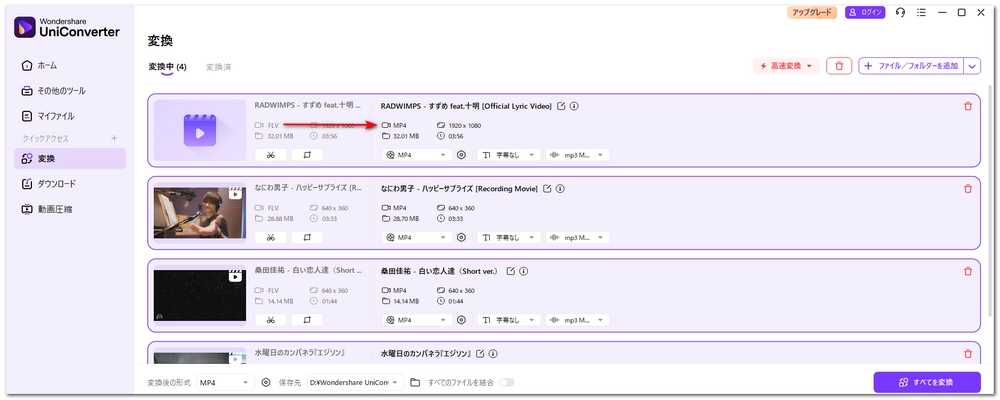Viewport: 1000px width, 400px height.
Task: Click the scissors trim icon for RADWIMPS video
Action: pyautogui.click(x=270, y=155)
